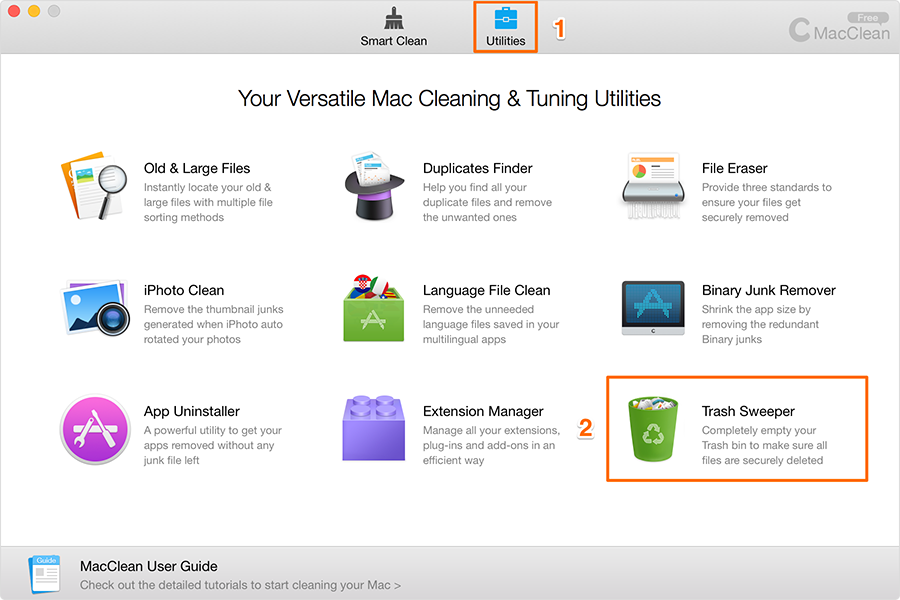Image resolution: width=900 pixels, height=600 pixels.
Task: Click the MacClean User Guide icon
Action: [44, 574]
